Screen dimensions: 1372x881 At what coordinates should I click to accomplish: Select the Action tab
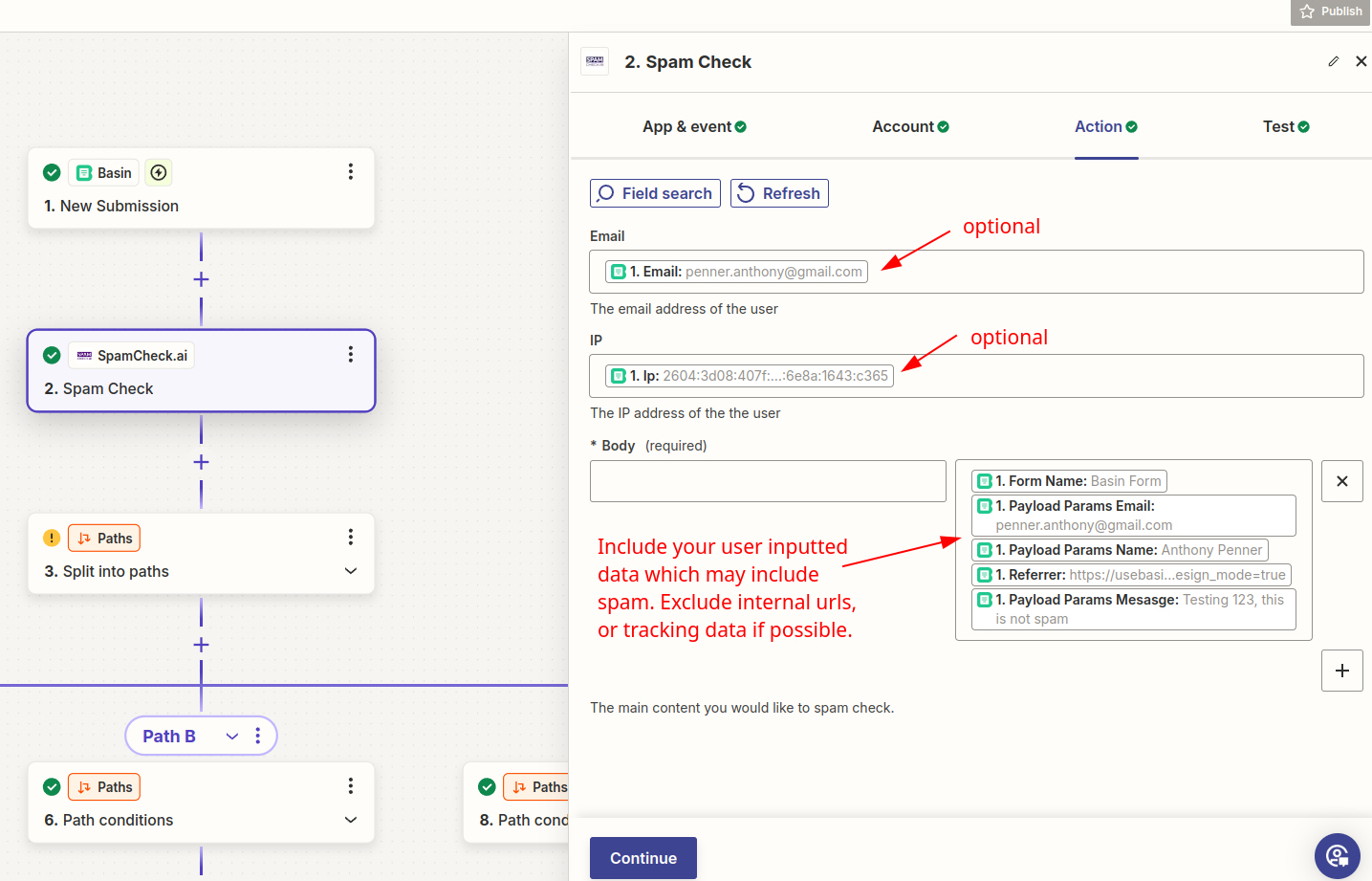pyautogui.click(x=1106, y=126)
